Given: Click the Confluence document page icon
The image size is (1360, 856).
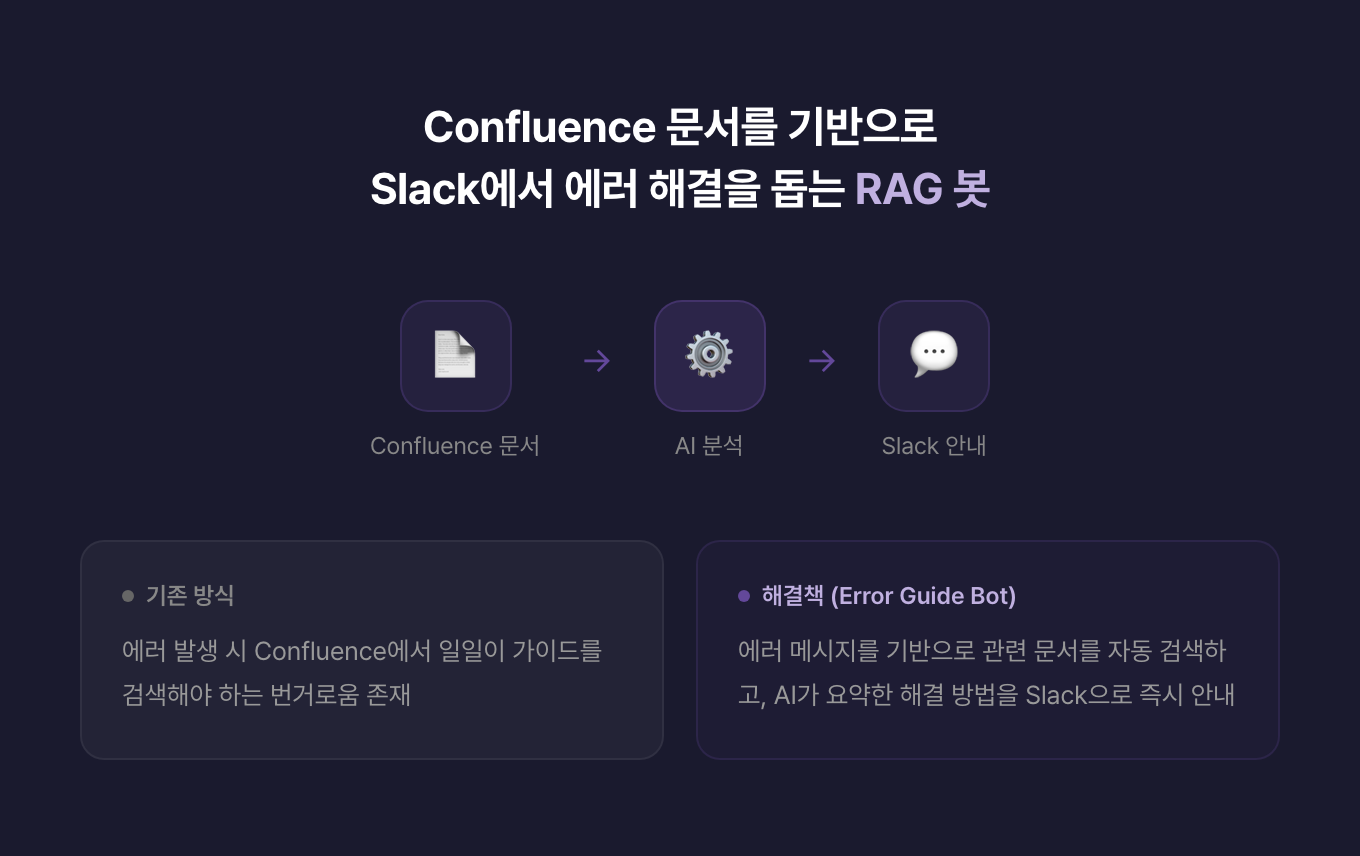Looking at the screenshot, I should (x=455, y=355).
